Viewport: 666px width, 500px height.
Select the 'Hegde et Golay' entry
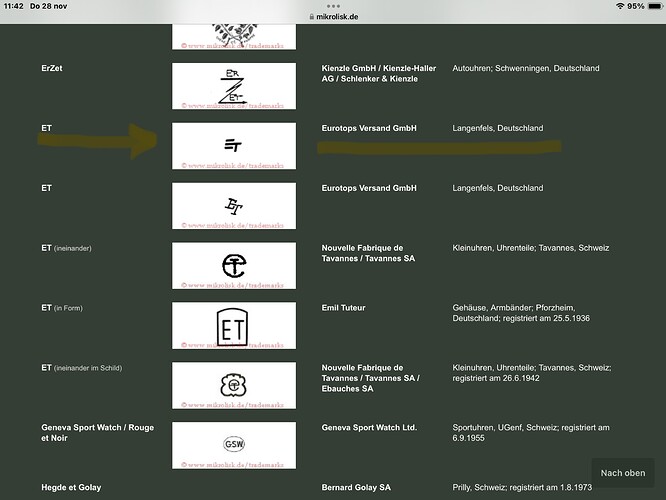click(71, 488)
